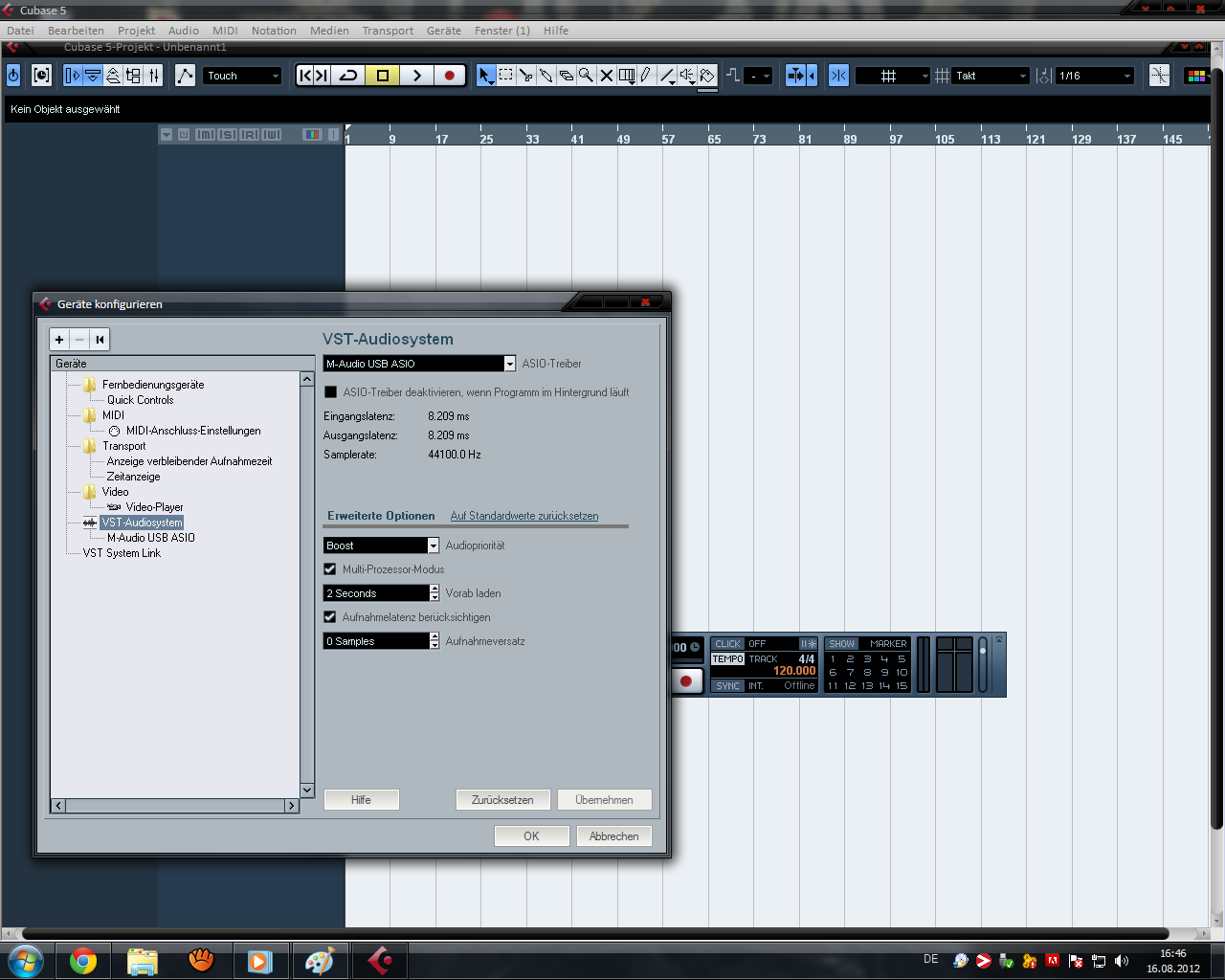Go to next marker in toolbar transport

pos(323,76)
